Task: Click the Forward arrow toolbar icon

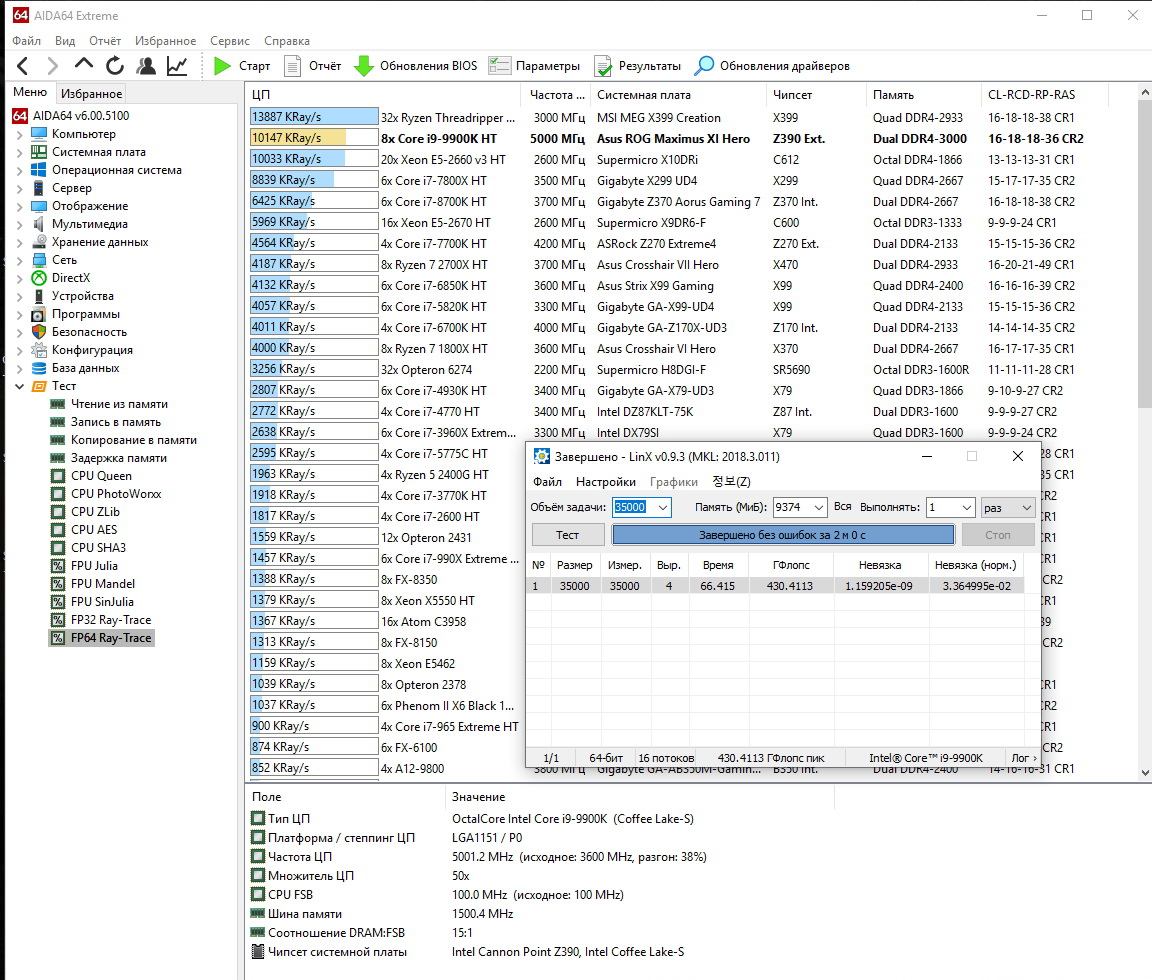Action: (x=52, y=66)
